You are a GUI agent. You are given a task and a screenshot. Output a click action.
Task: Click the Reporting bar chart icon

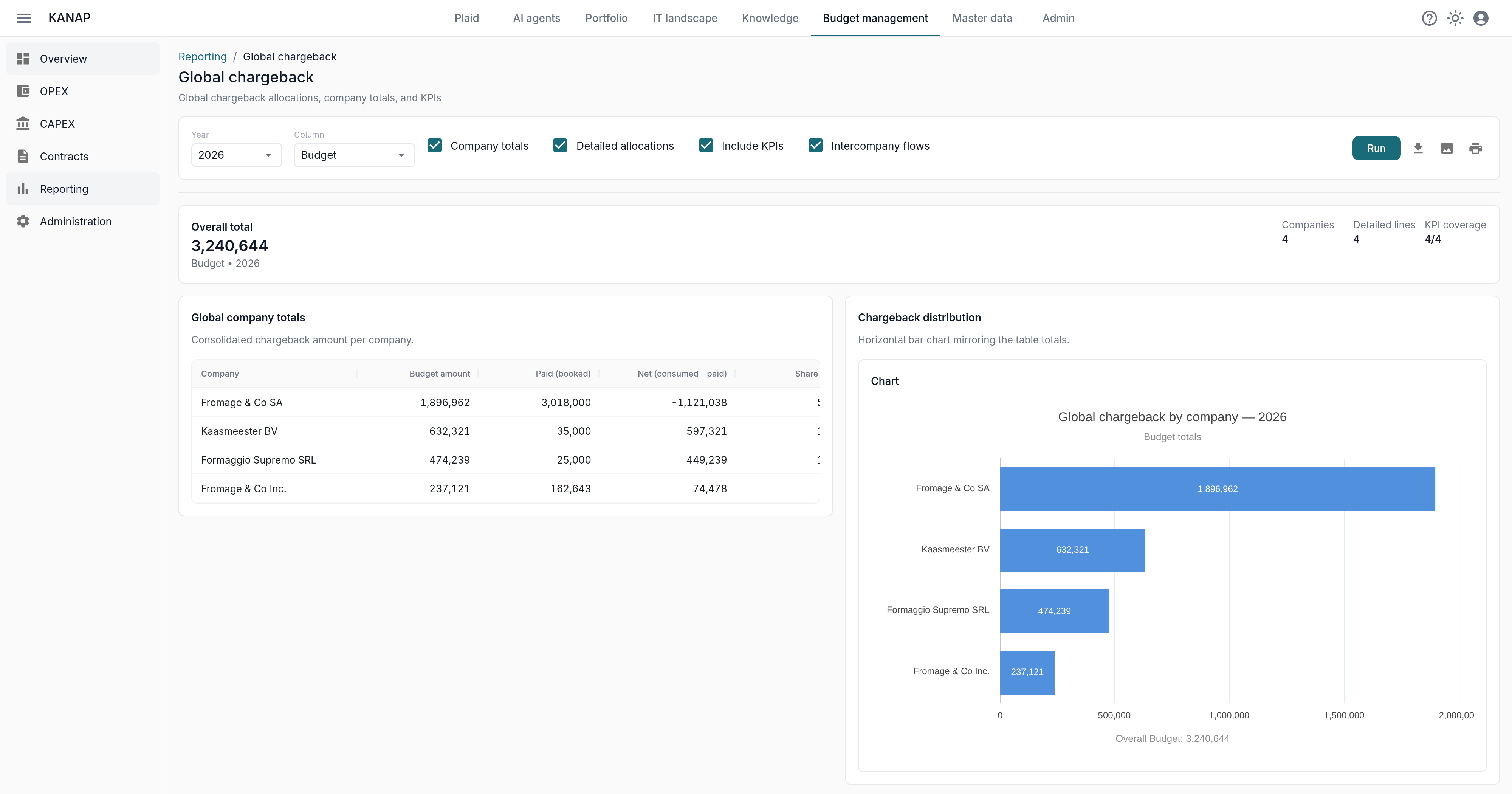pos(23,189)
